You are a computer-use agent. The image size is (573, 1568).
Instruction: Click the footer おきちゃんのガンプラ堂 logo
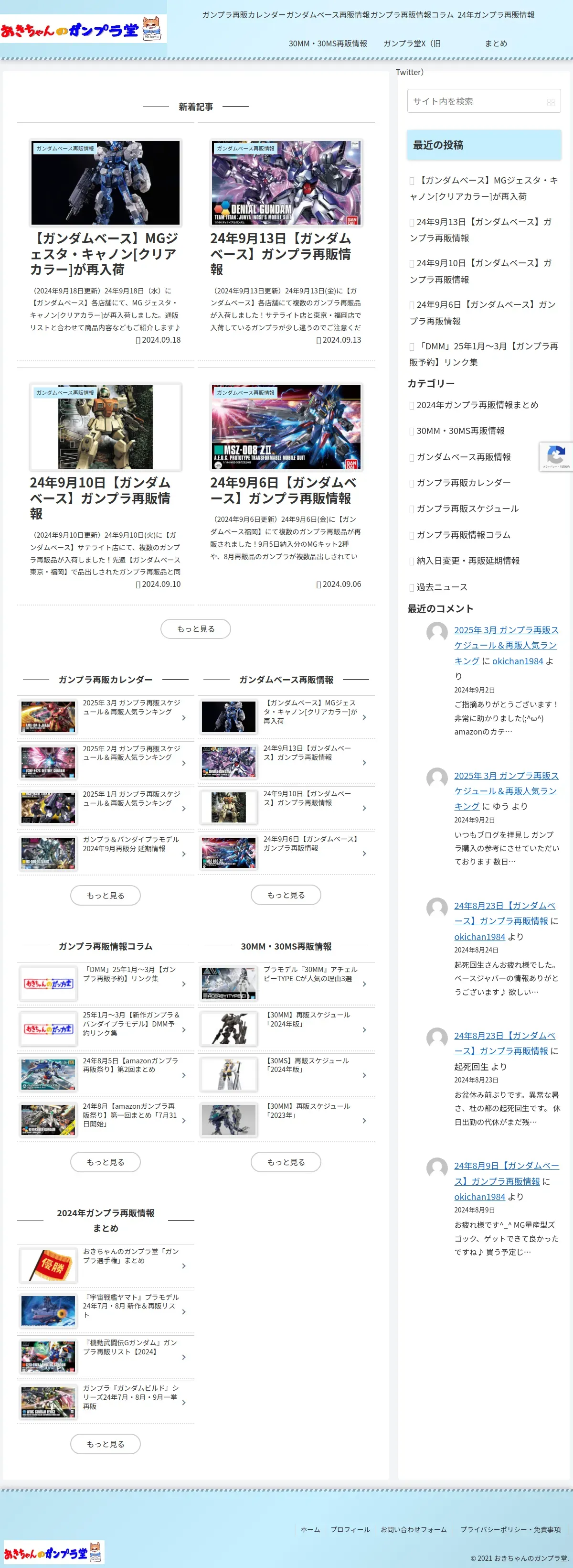[53, 1552]
